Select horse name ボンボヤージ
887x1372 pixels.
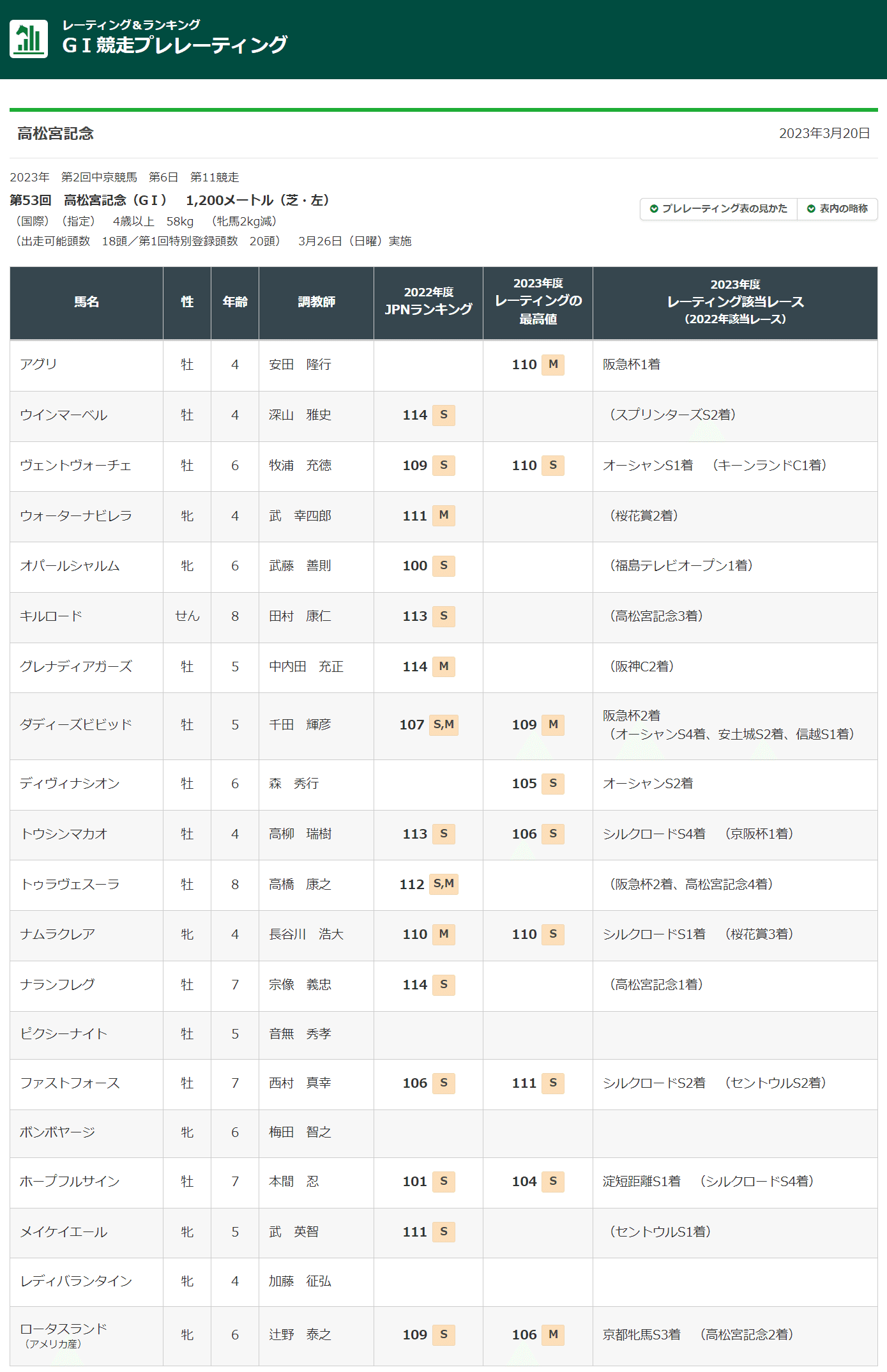click(57, 1132)
